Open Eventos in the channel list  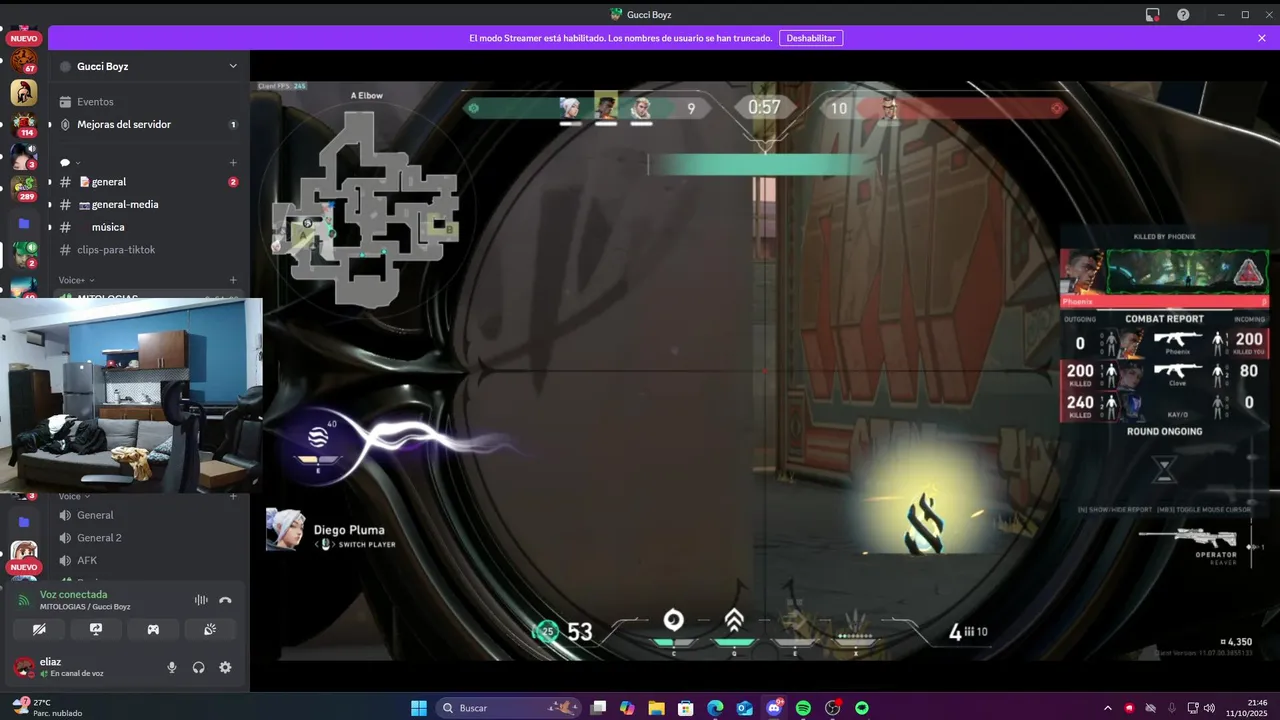click(x=149, y=102)
